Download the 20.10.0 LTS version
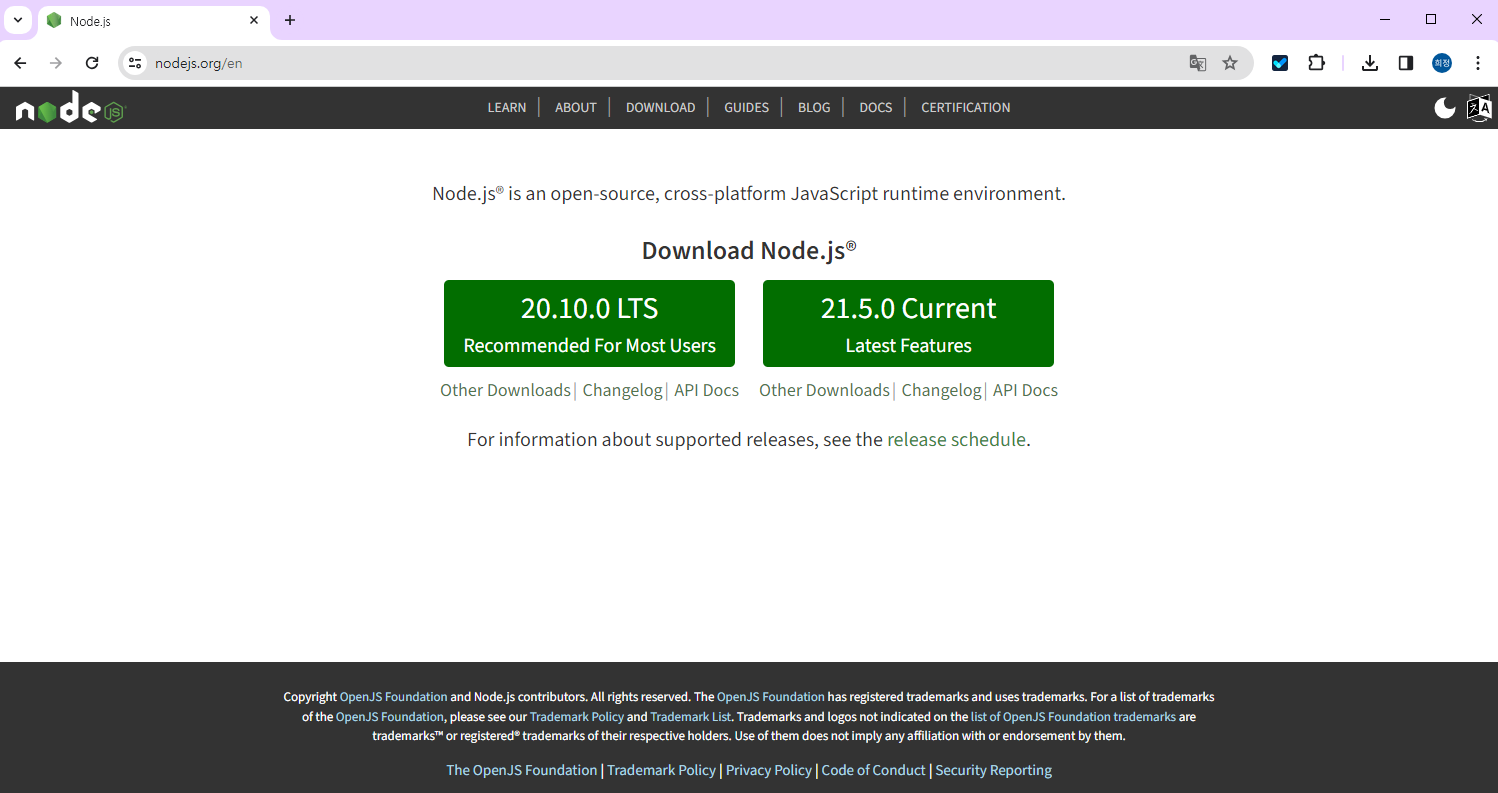 pos(589,323)
